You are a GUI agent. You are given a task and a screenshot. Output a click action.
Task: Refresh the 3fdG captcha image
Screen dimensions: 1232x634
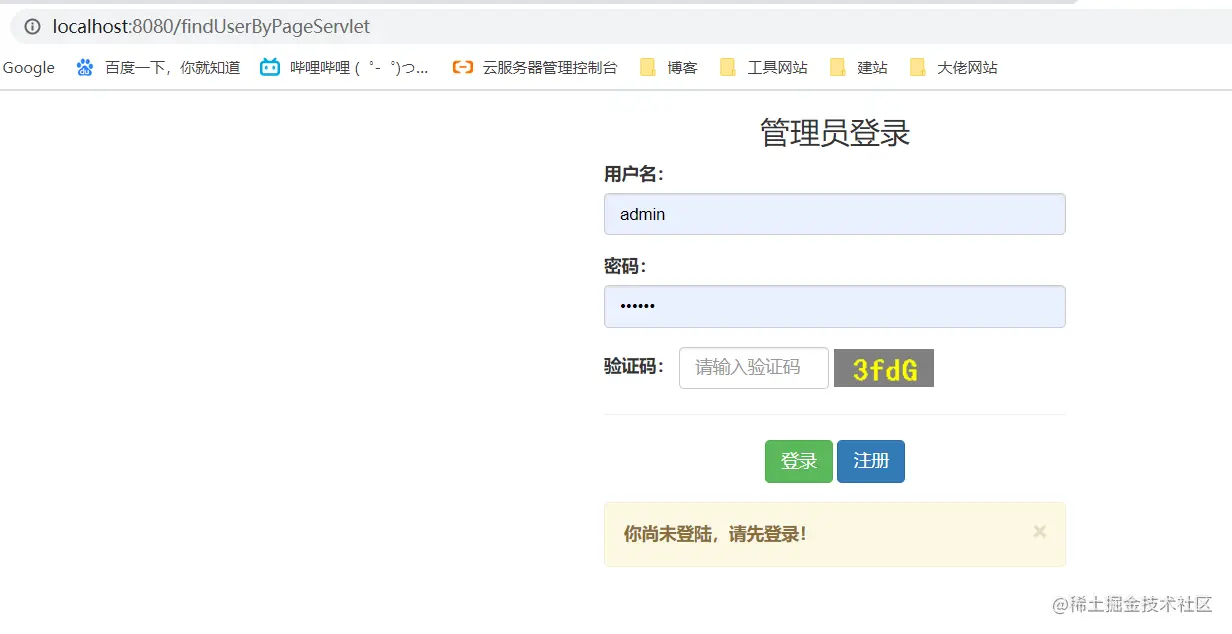(884, 368)
